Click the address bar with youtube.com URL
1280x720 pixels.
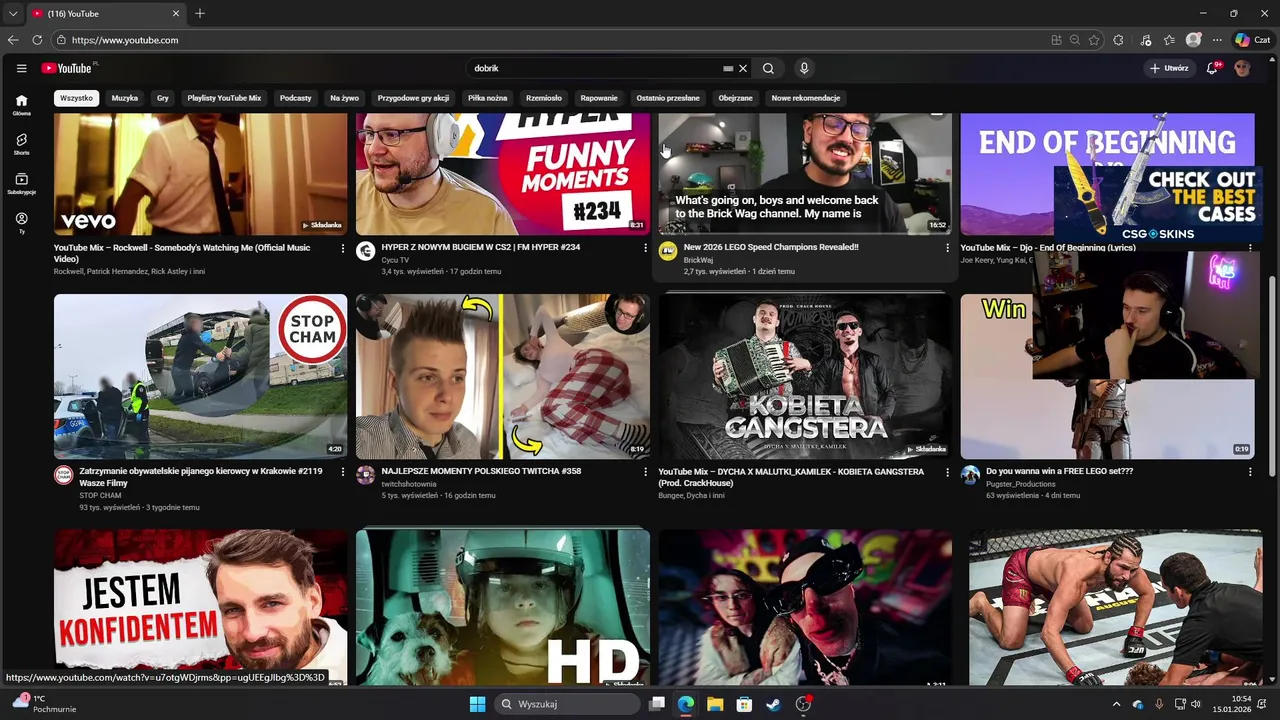[550, 40]
